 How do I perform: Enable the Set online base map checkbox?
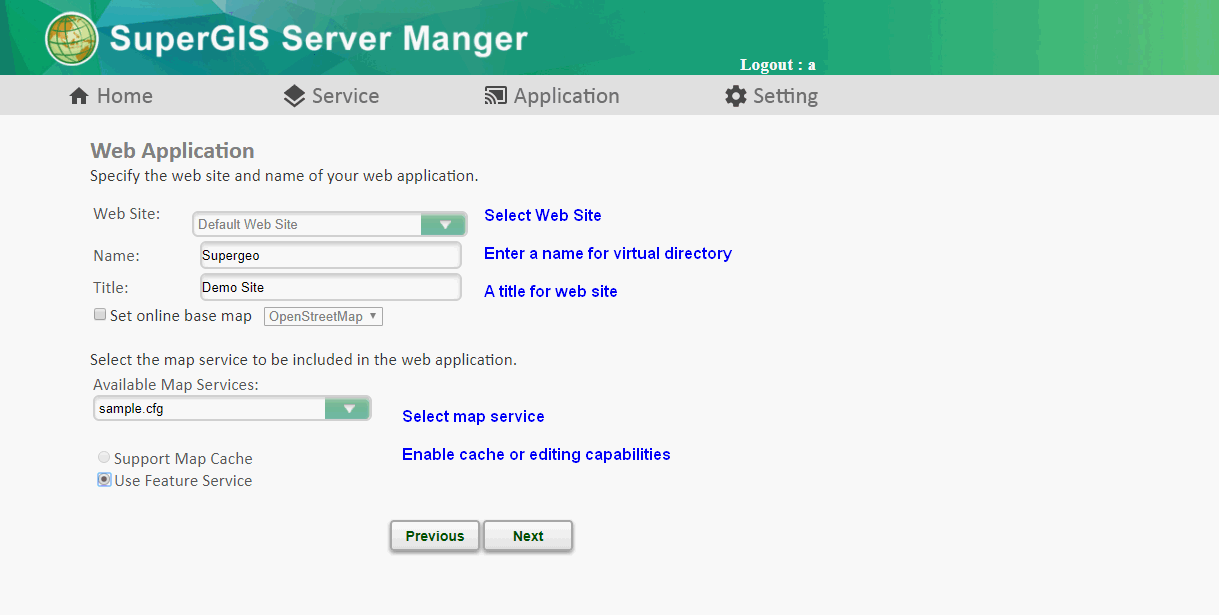click(100, 315)
